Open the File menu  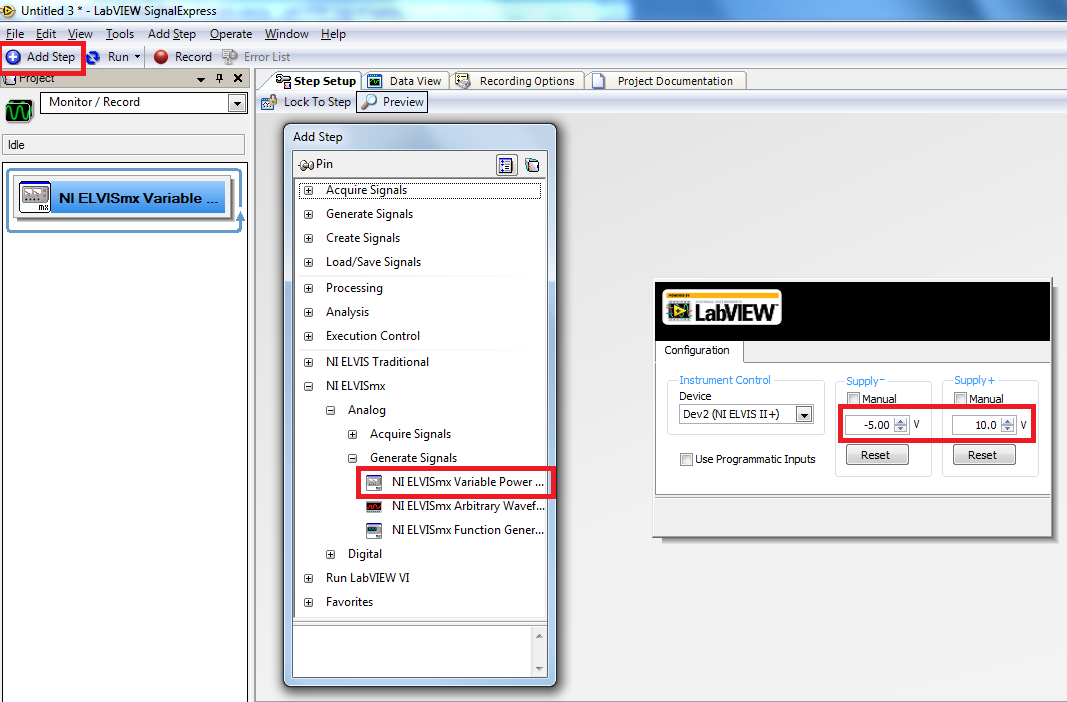(15, 34)
